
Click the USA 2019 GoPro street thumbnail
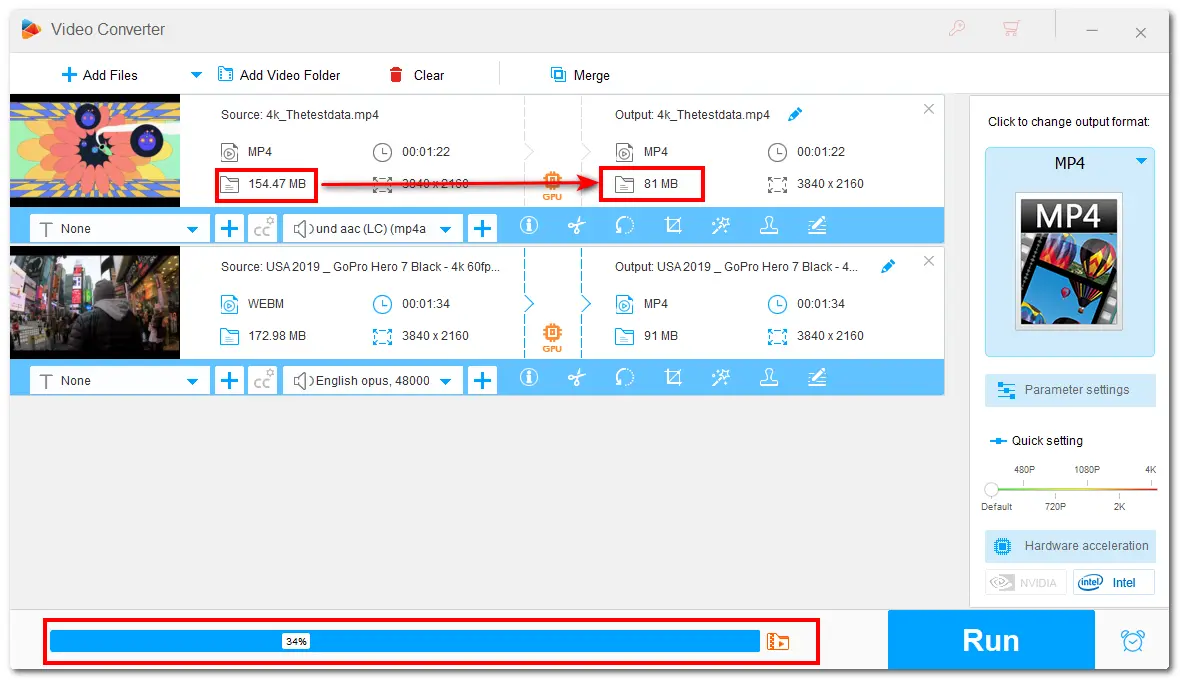click(95, 302)
